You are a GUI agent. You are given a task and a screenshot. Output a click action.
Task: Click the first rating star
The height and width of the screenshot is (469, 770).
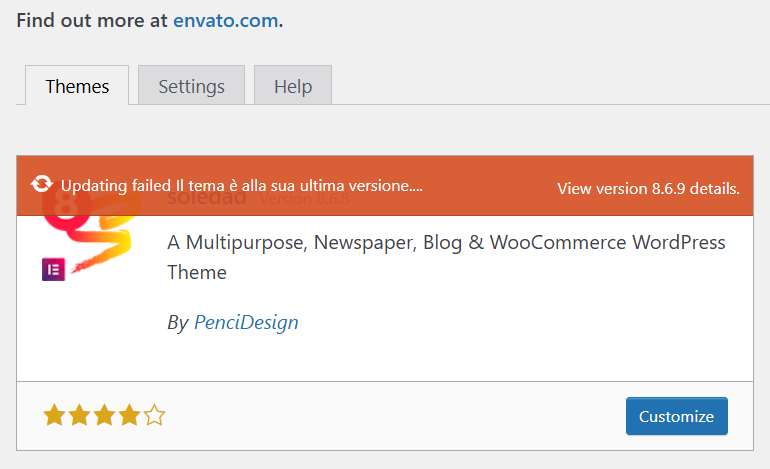click(54, 415)
